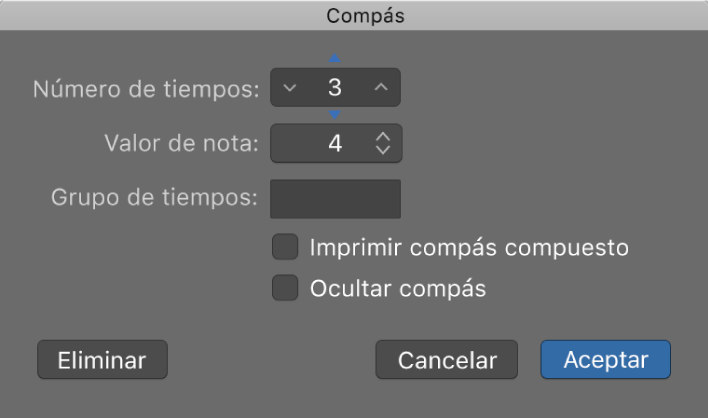Viewport: 708px width, 418px height.
Task: Click the increase chevron for Número de tiempos
Action: point(380,88)
